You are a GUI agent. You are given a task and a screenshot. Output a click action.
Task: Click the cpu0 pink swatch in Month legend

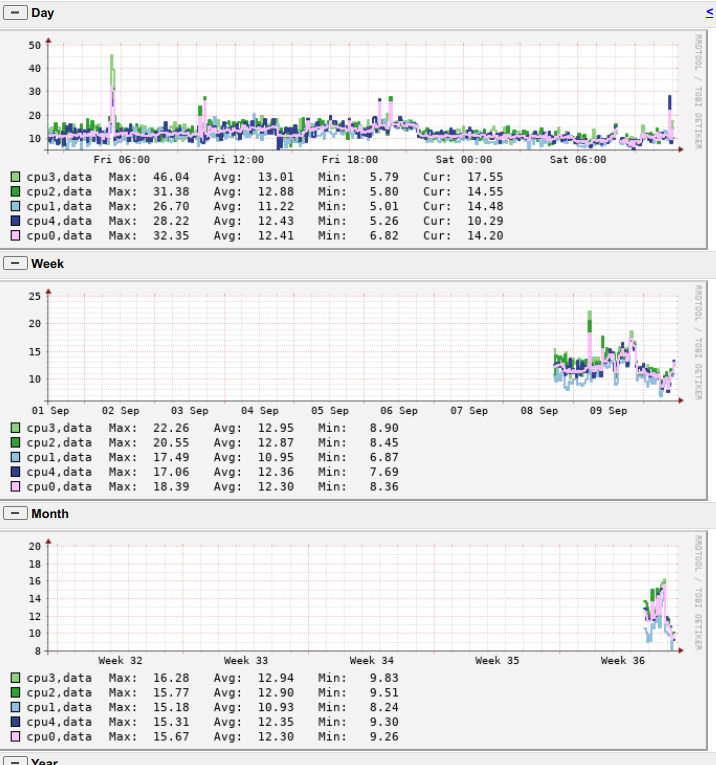click(15, 737)
